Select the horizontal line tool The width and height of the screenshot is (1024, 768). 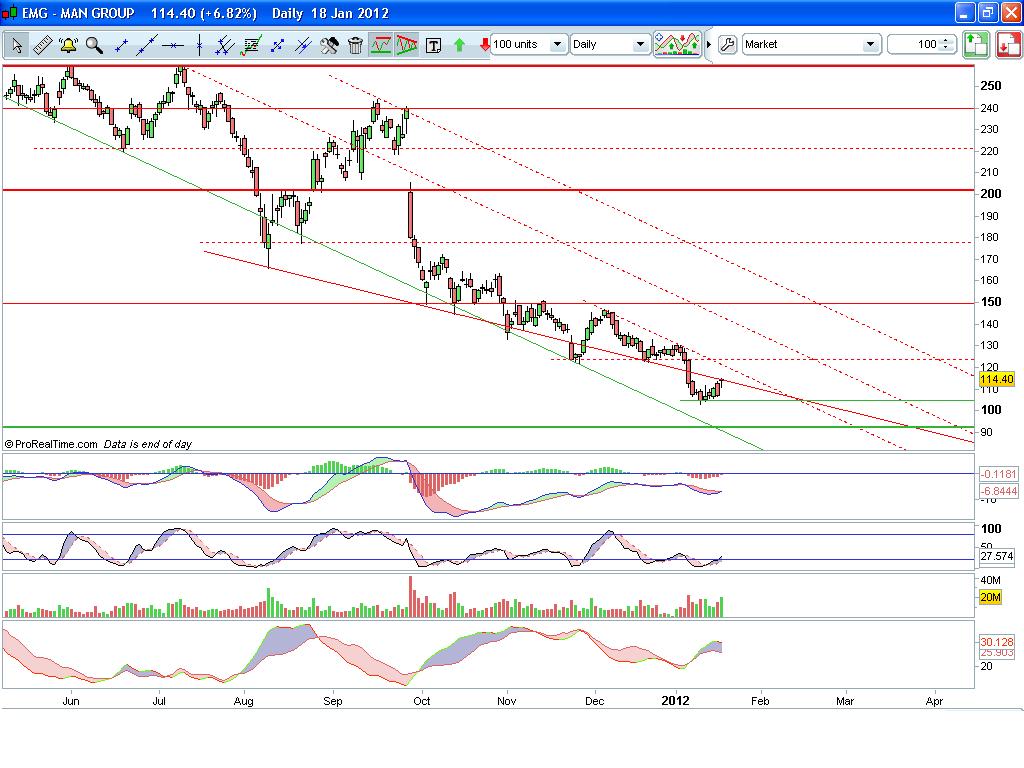click(173, 45)
